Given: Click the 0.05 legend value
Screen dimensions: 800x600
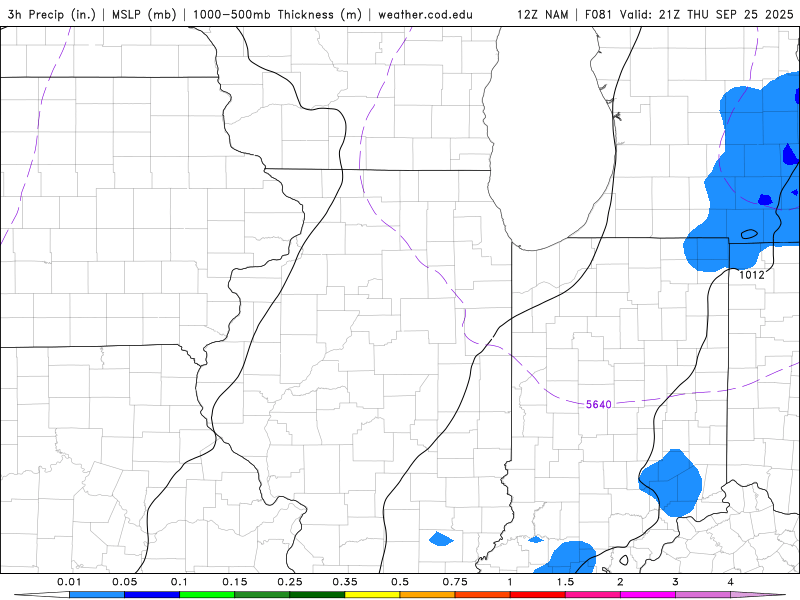Looking at the screenshot, I should (x=124, y=582).
